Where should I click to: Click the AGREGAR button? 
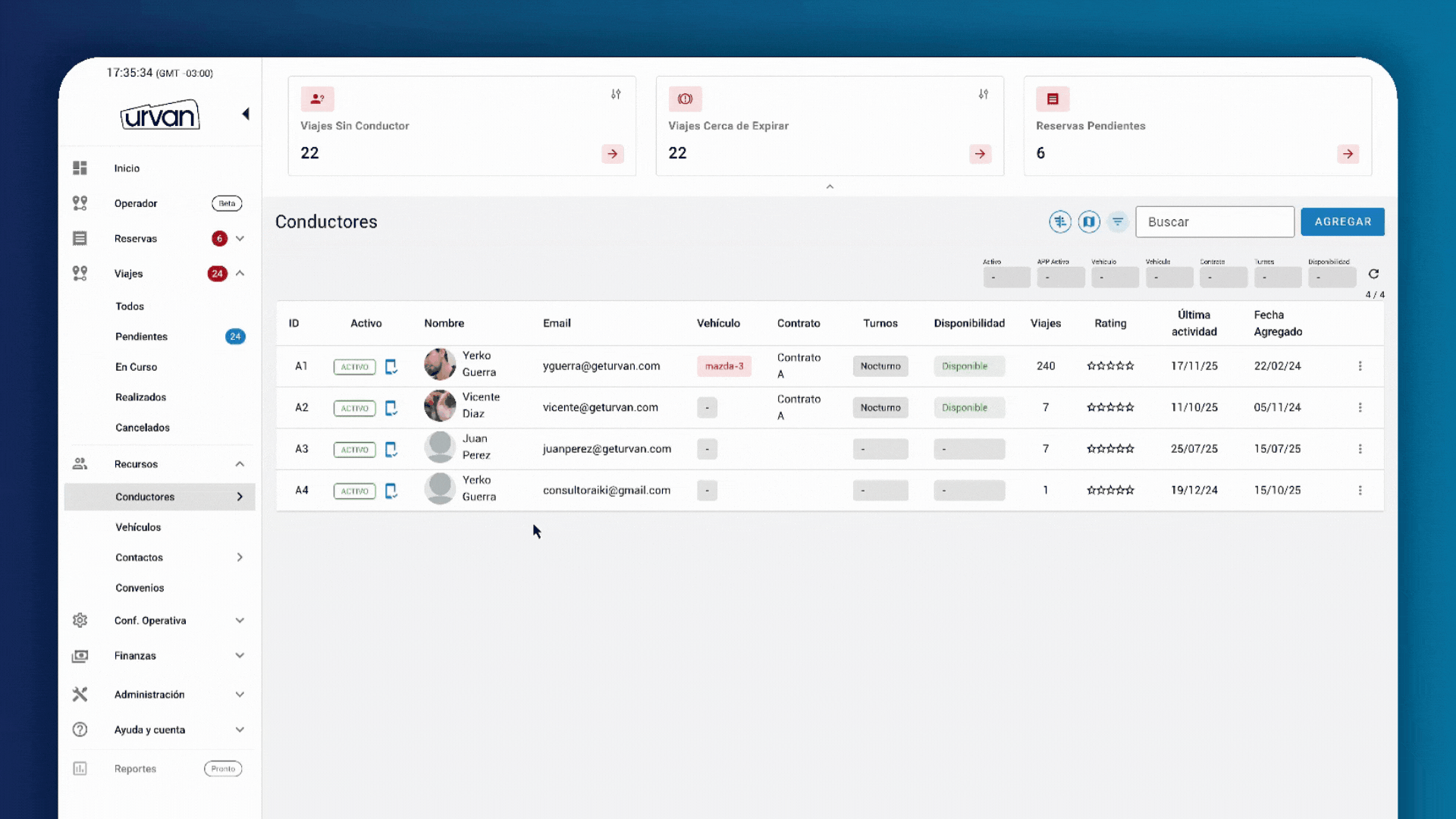pyautogui.click(x=1342, y=221)
